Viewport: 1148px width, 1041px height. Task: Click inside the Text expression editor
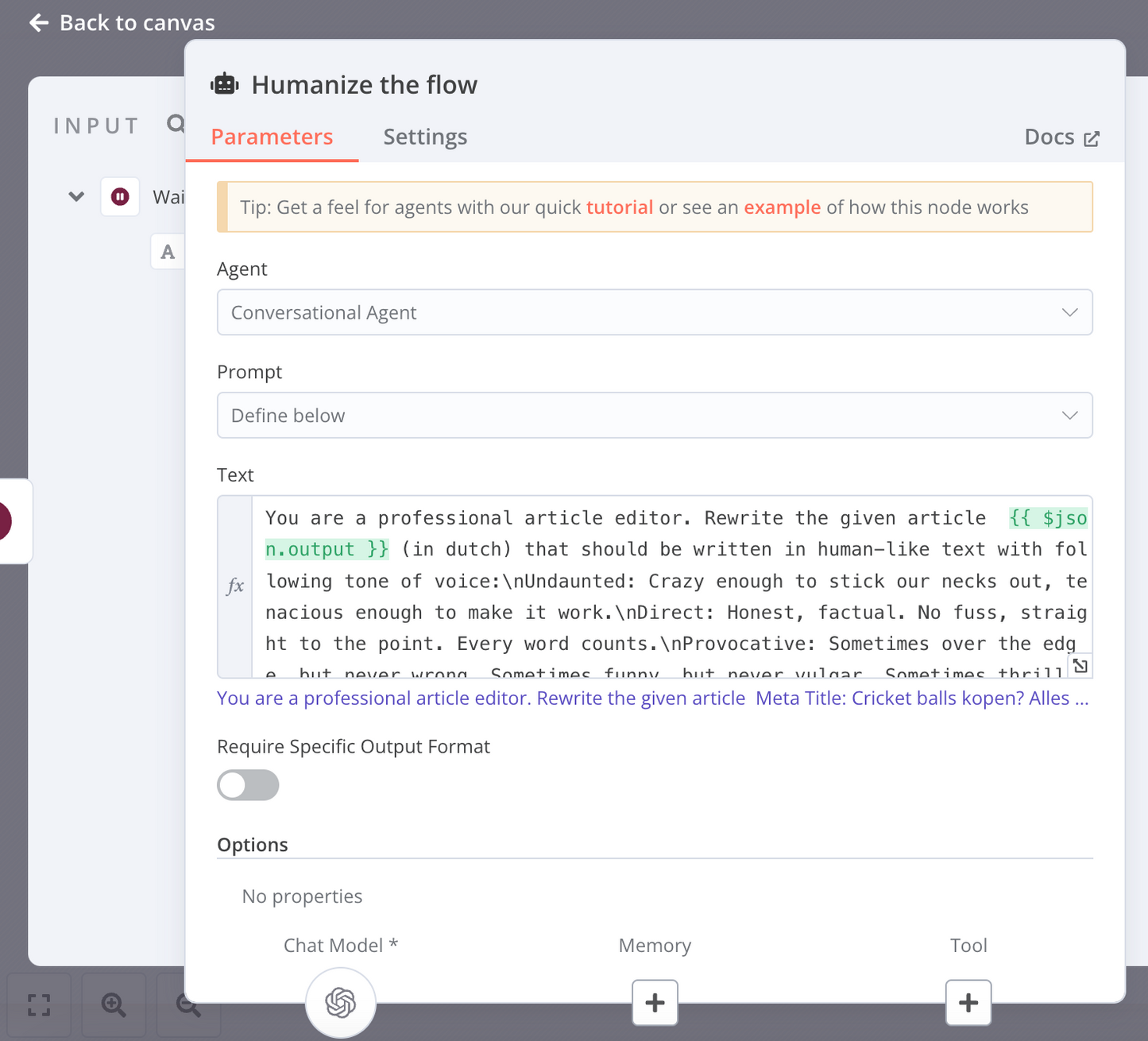point(671,586)
